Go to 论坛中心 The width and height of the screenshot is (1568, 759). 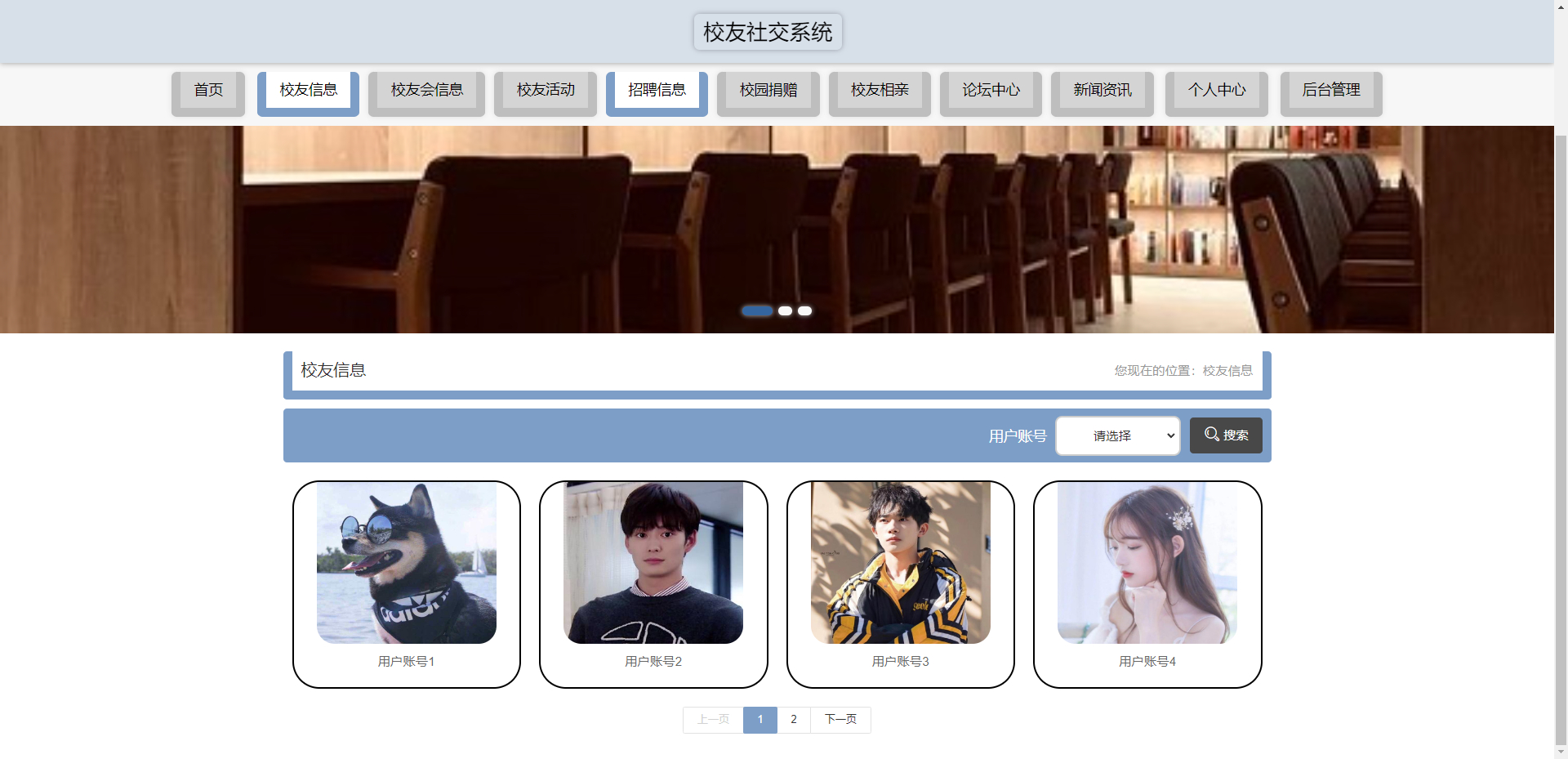tap(991, 90)
